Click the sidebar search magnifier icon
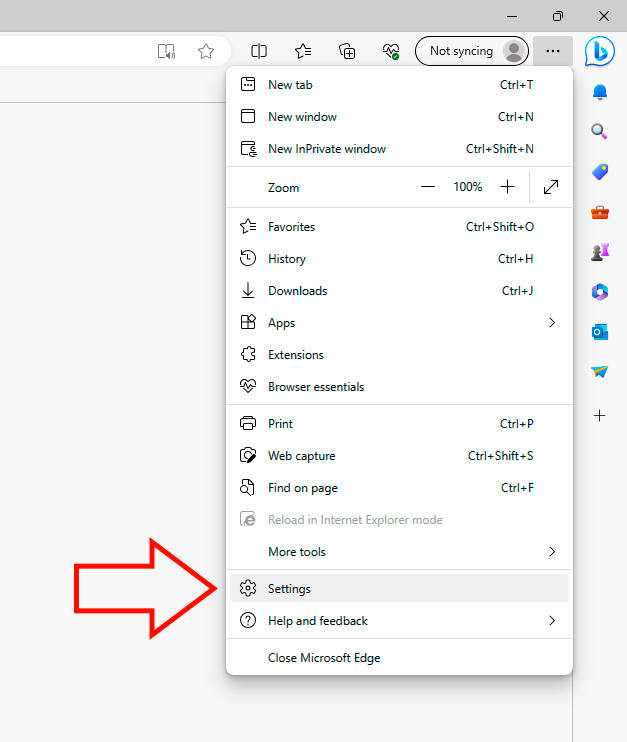The height and width of the screenshot is (742, 627). tap(600, 131)
